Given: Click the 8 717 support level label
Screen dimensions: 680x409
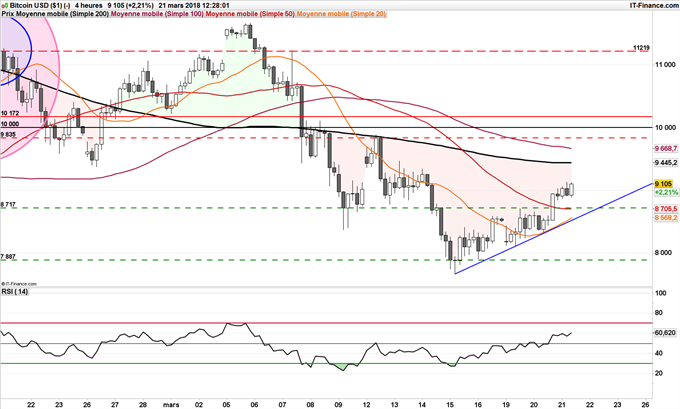Looking at the screenshot, I should click(x=8, y=204).
